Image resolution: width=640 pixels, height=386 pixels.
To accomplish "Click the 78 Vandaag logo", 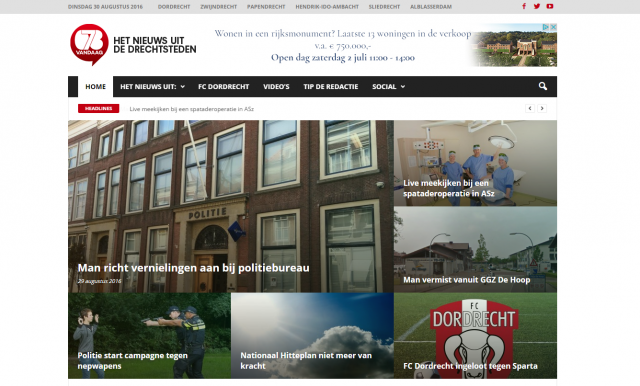I will 89,44.
